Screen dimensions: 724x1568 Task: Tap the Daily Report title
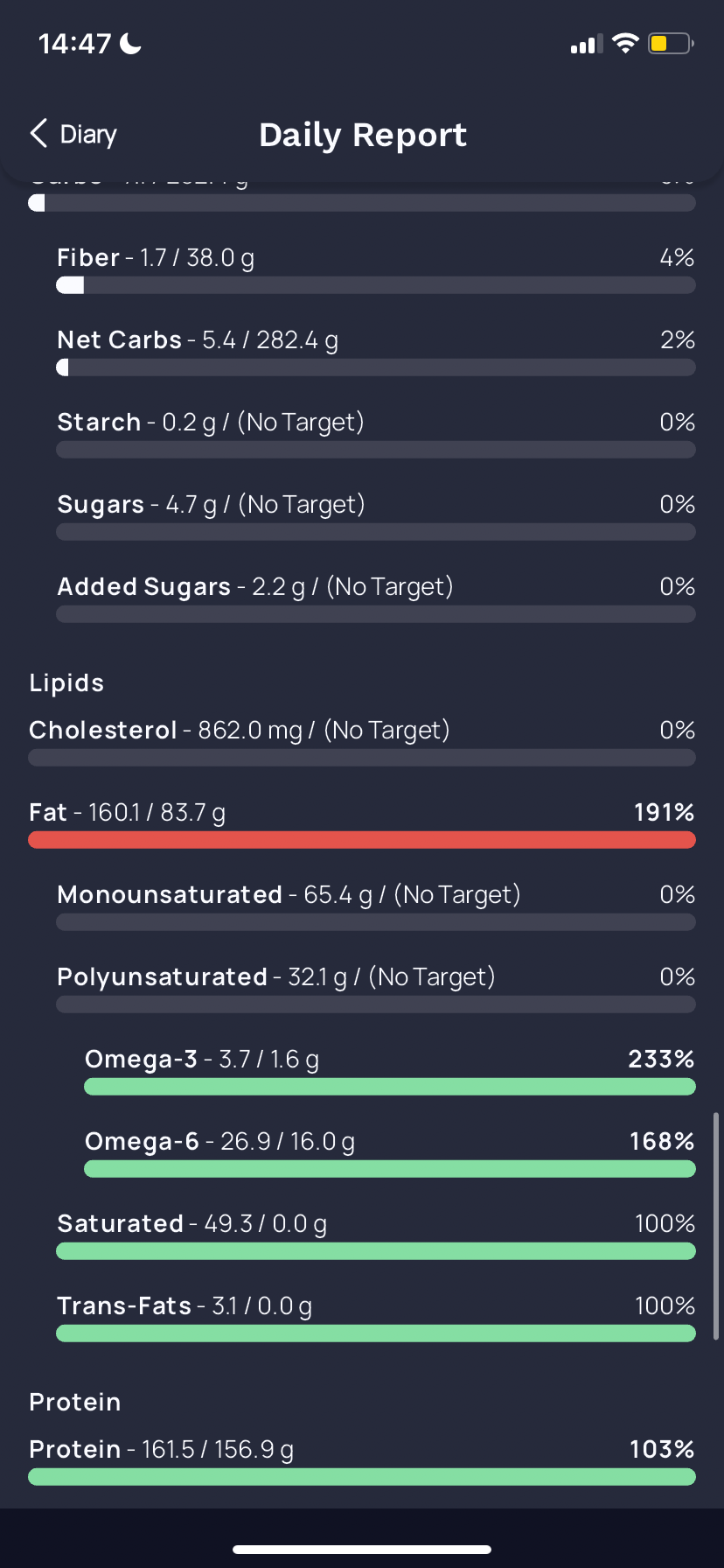[363, 135]
